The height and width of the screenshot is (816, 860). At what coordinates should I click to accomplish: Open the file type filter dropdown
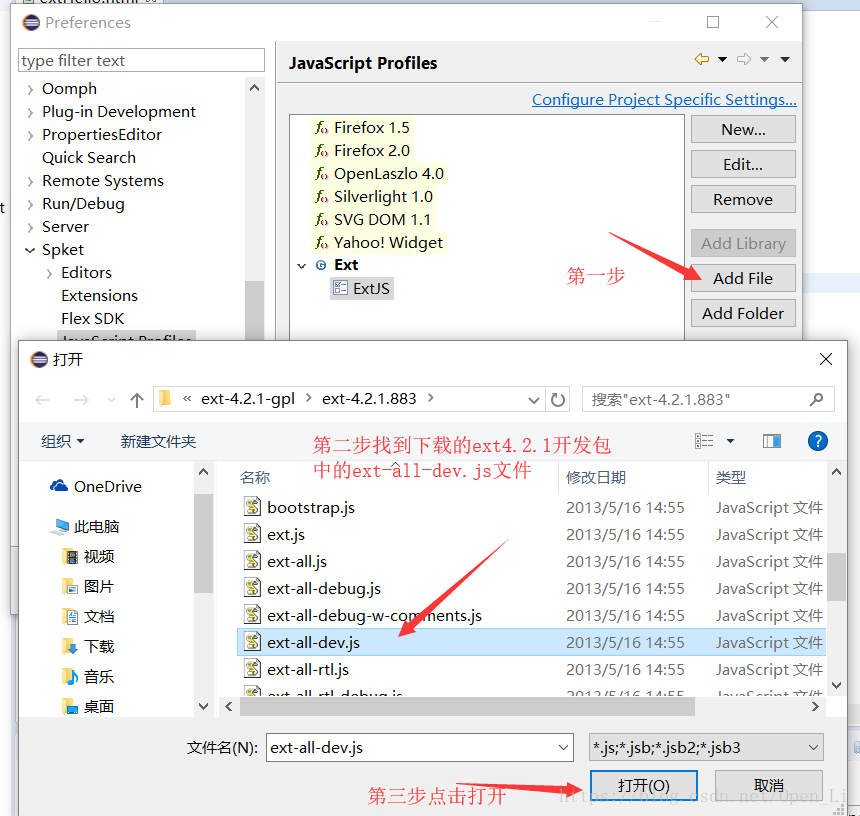pos(706,747)
